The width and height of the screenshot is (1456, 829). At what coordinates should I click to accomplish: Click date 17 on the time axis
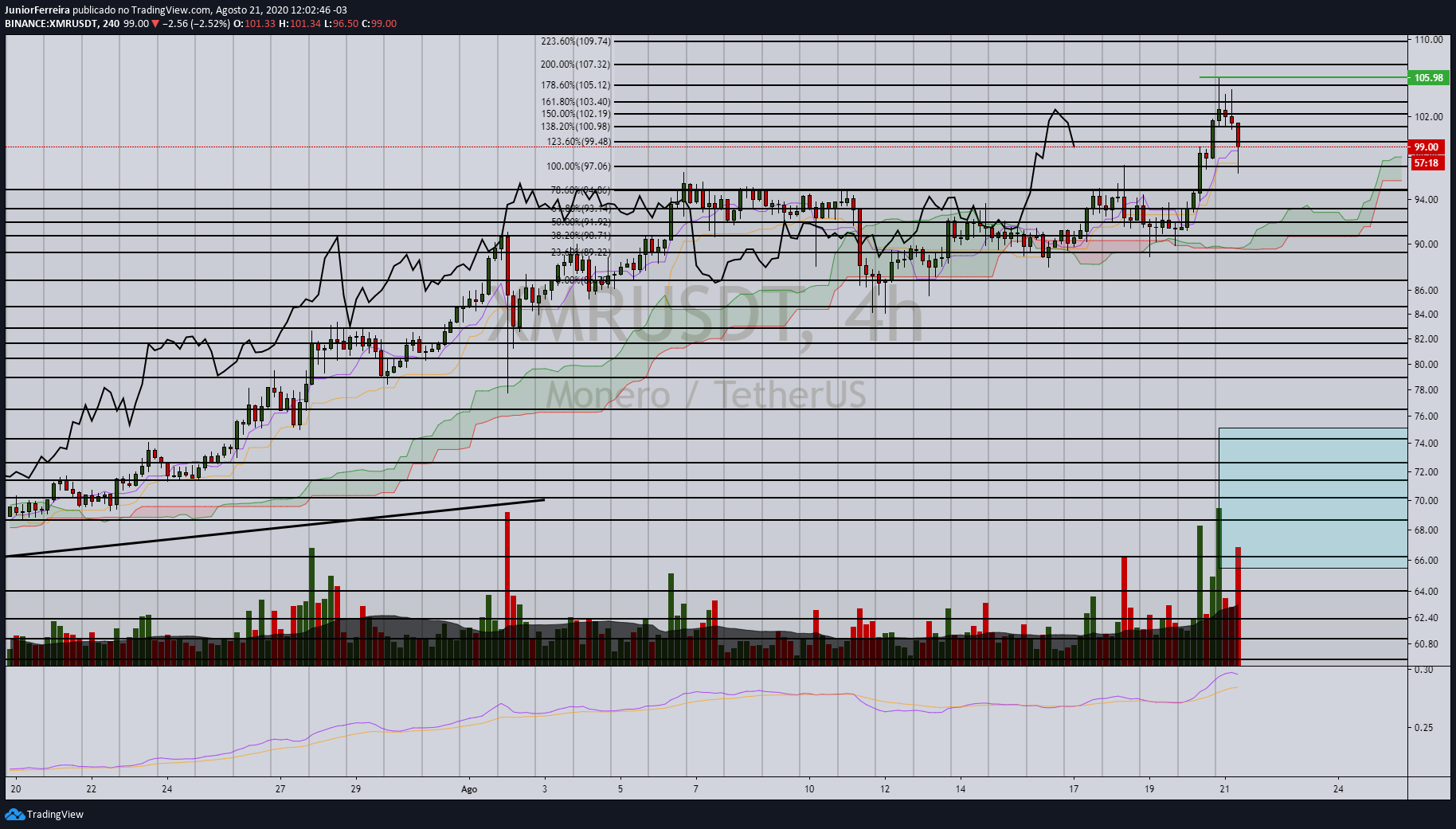pos(1074,789)
